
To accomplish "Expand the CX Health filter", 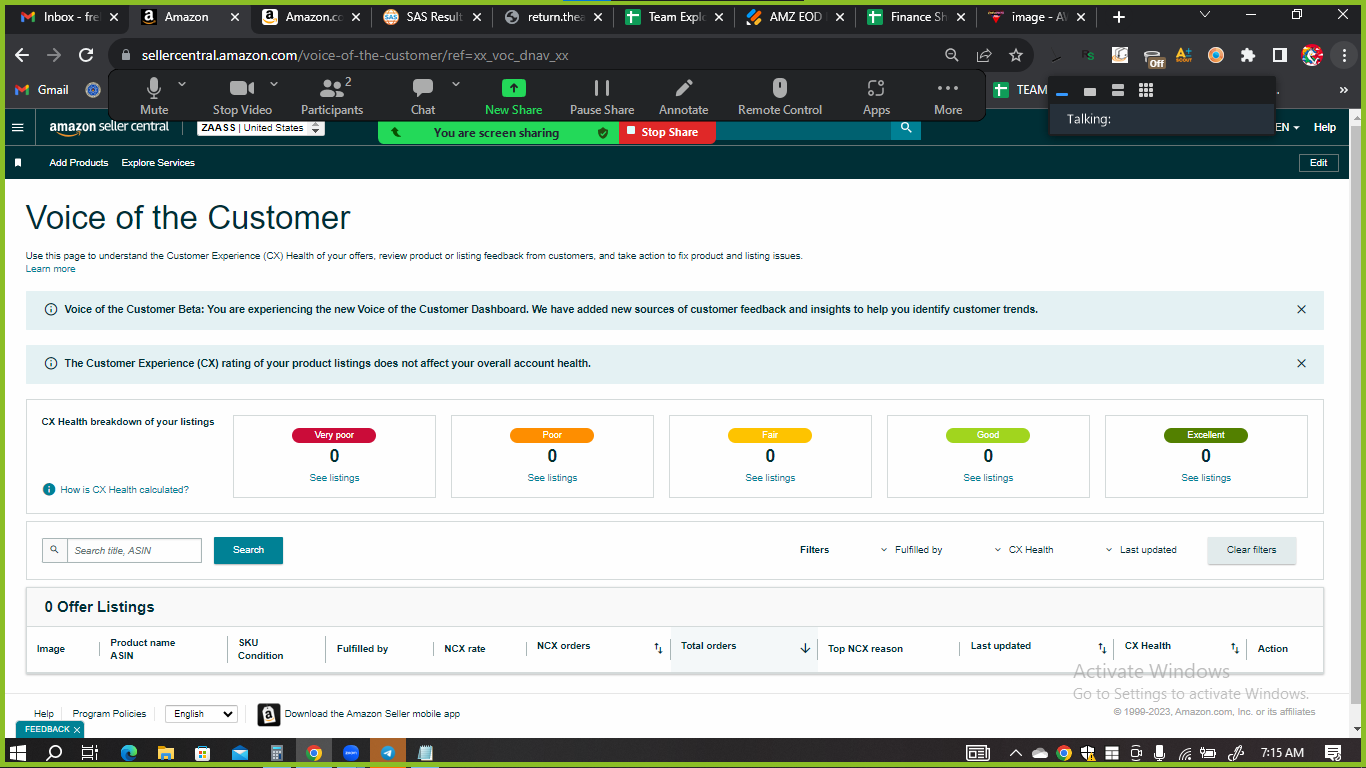I will tap(1024, 550).
